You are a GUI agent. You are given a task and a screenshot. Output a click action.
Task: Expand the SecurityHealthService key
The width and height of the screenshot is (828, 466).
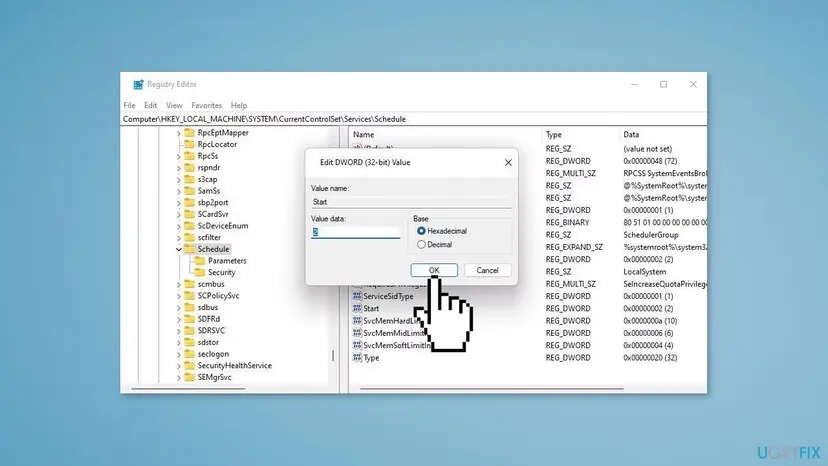[178, 366]
